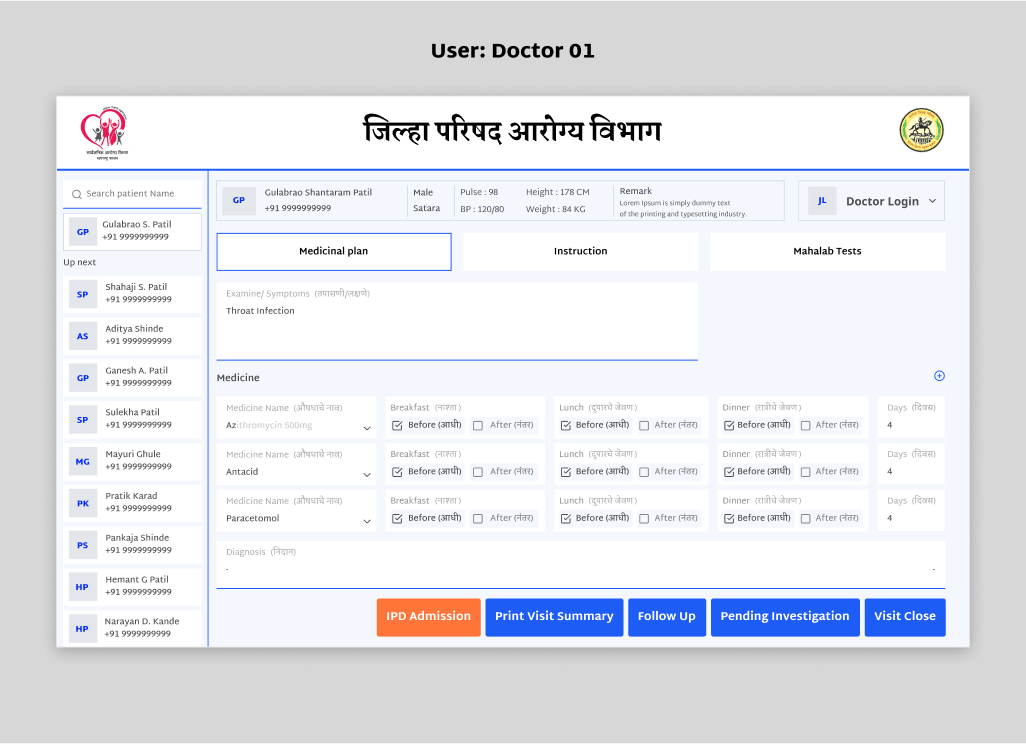The image size is (1026, 744).
Task: Select the AS avatar for Aditya Shinde
Action: point(83,336)
